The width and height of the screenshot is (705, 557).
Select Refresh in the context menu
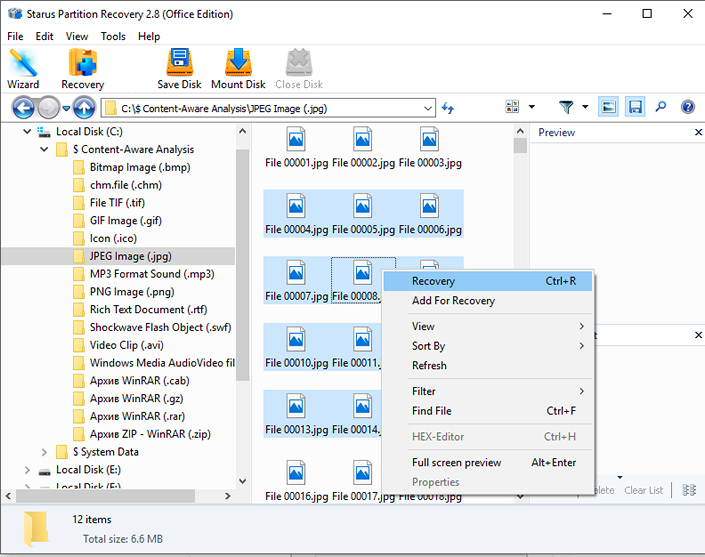coord(488,365)
